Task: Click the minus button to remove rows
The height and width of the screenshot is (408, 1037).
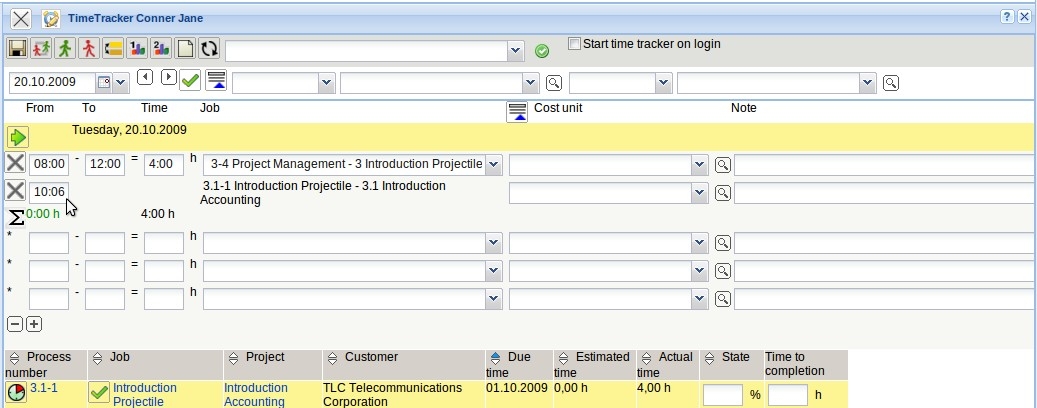Action: [15, 324]
